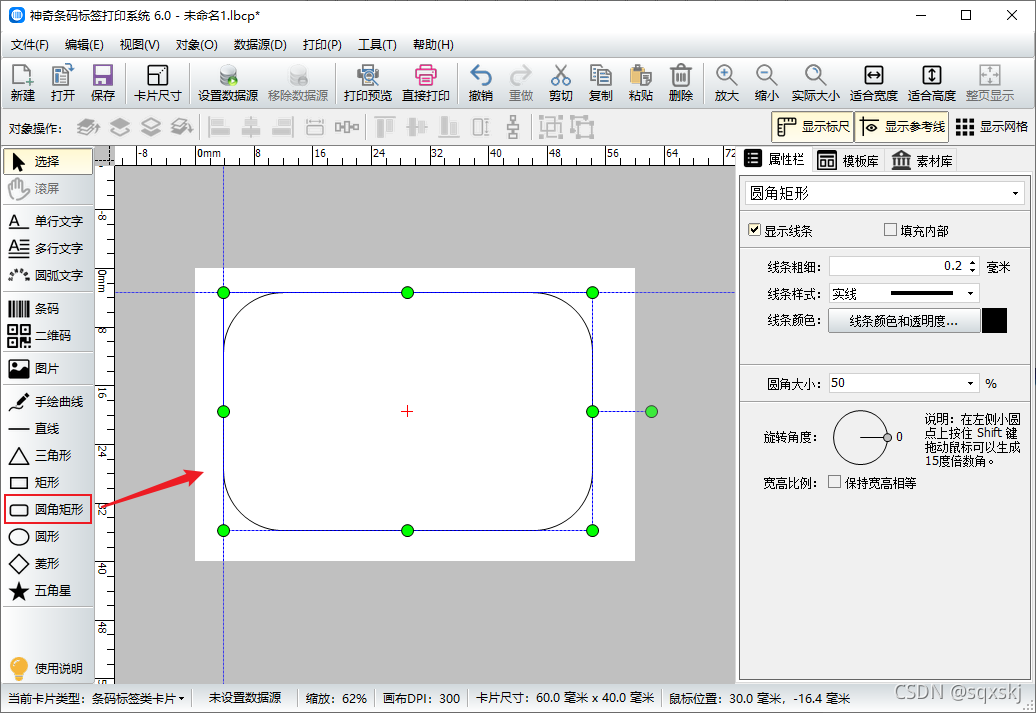
Task: Select the 三角形 triangle tool
Action: pyautogui.click(x=48, y=455)
